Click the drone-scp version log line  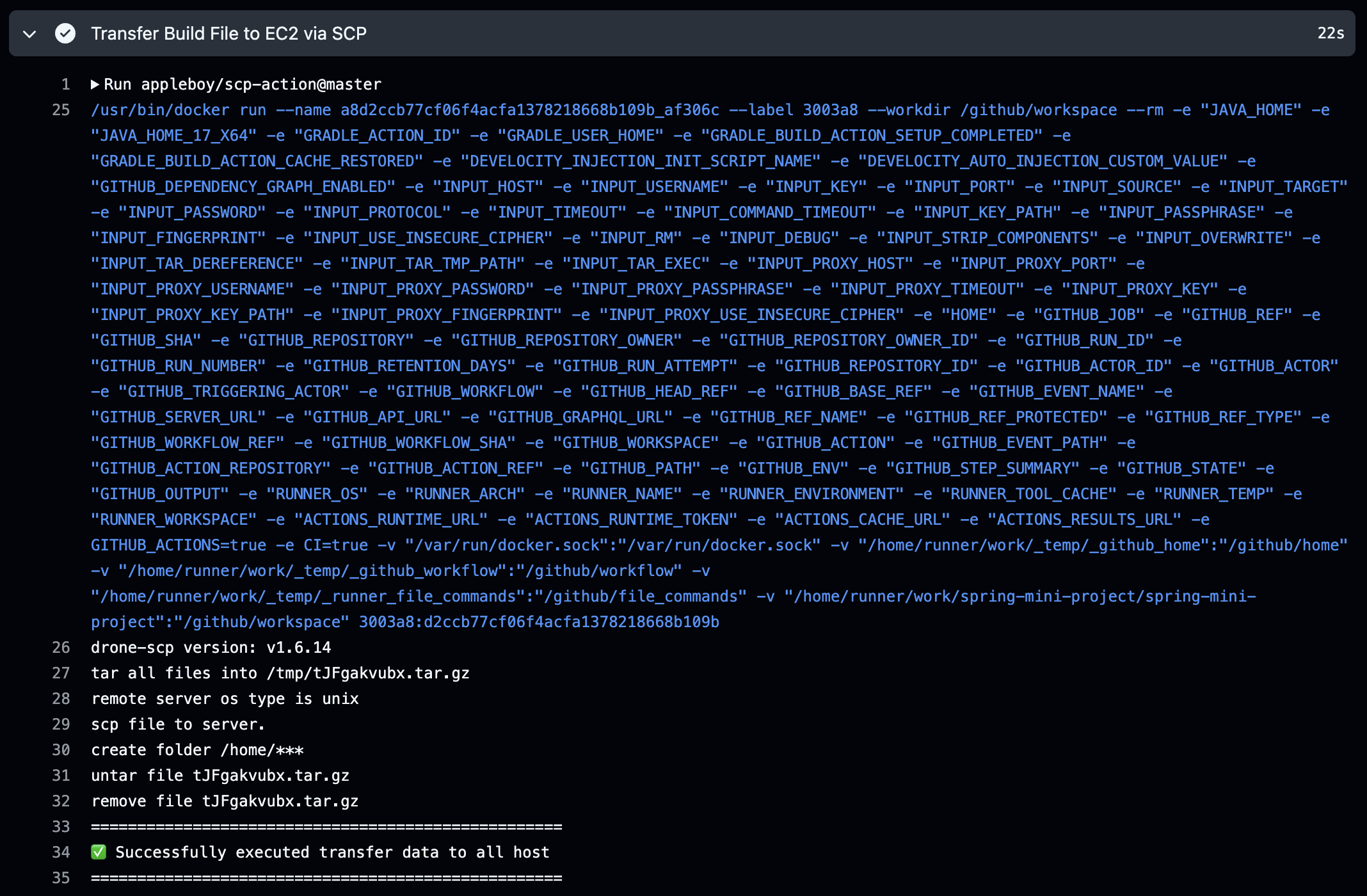click(x=211, y=648)
